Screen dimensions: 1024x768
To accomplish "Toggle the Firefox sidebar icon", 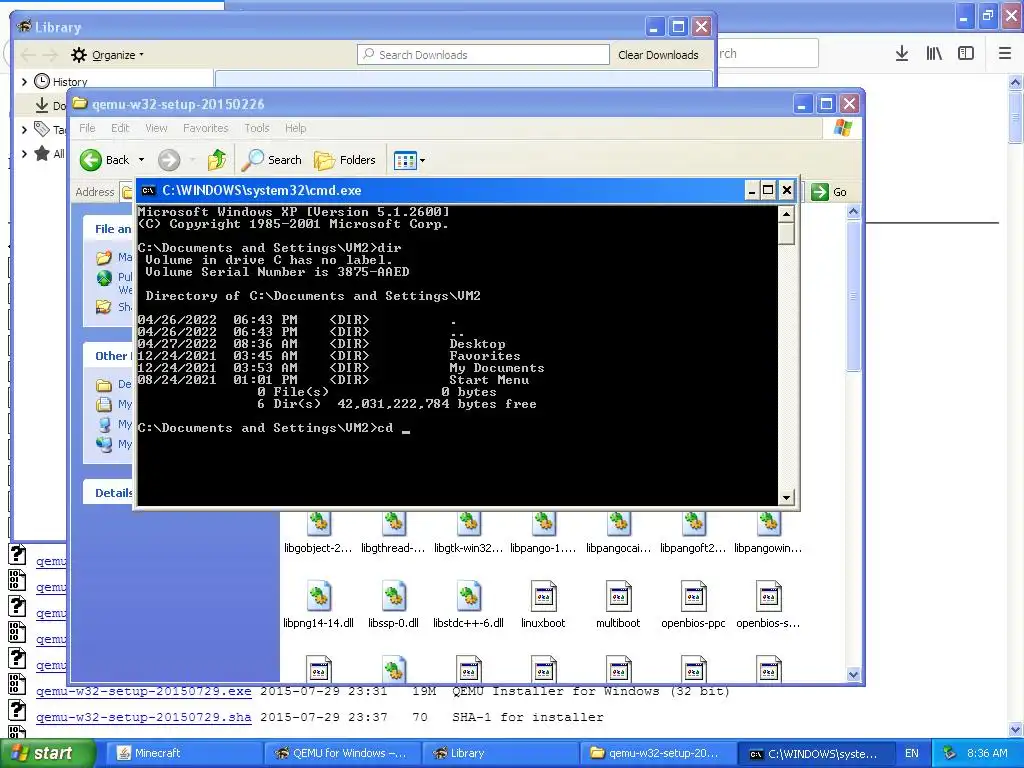I will coord(966,54).
